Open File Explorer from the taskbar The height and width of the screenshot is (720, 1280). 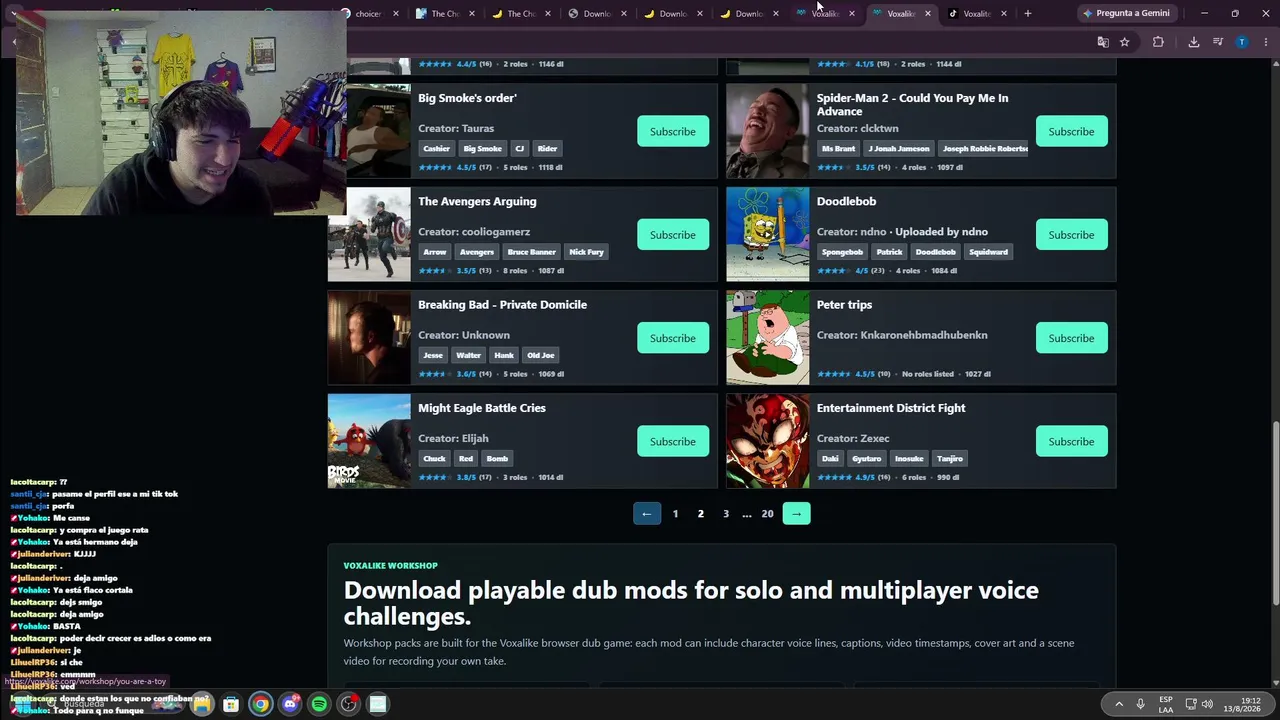[x=202, y=704]
